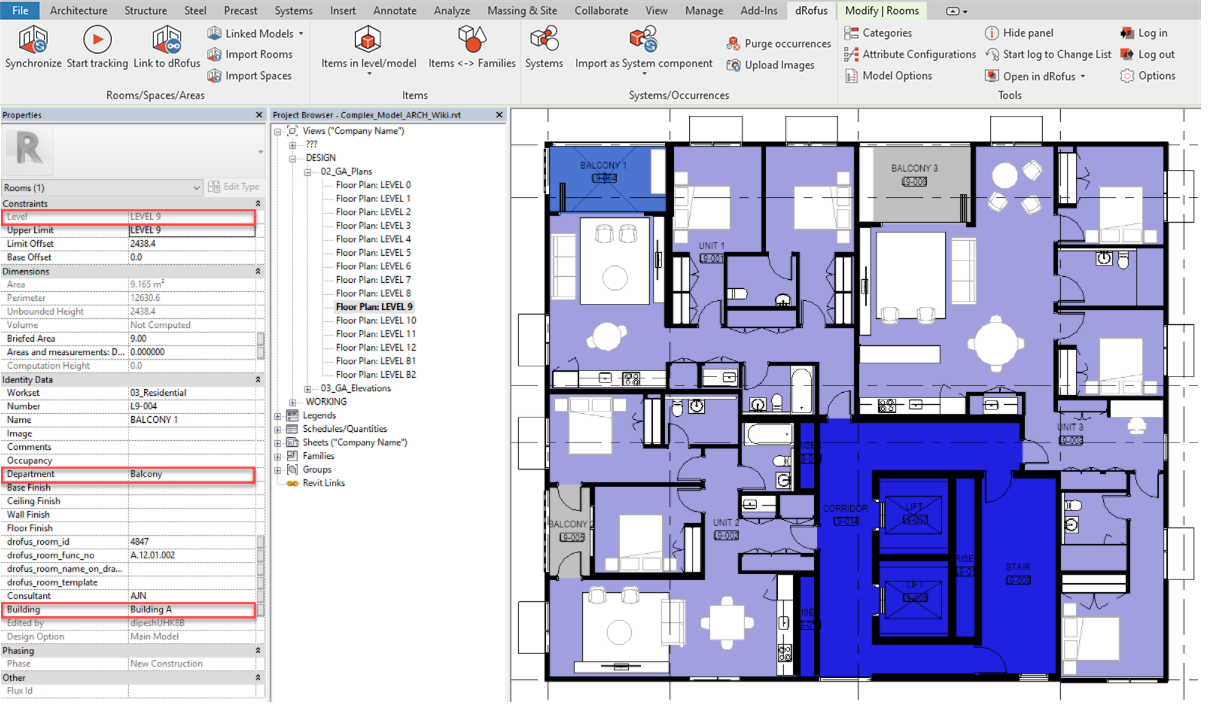
Task: Click the Items <-> Families icon
Action: pyautogui.click(x=471, y=41)
